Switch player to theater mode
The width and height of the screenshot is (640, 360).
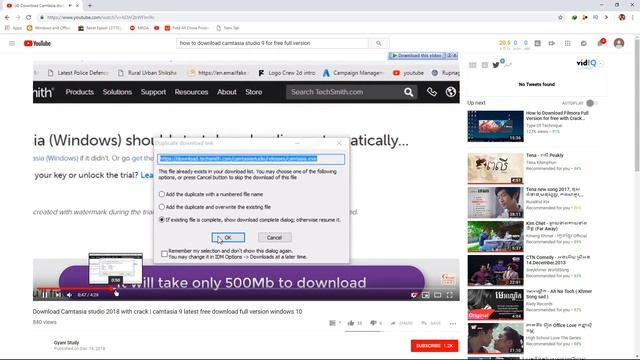[438, 295]
